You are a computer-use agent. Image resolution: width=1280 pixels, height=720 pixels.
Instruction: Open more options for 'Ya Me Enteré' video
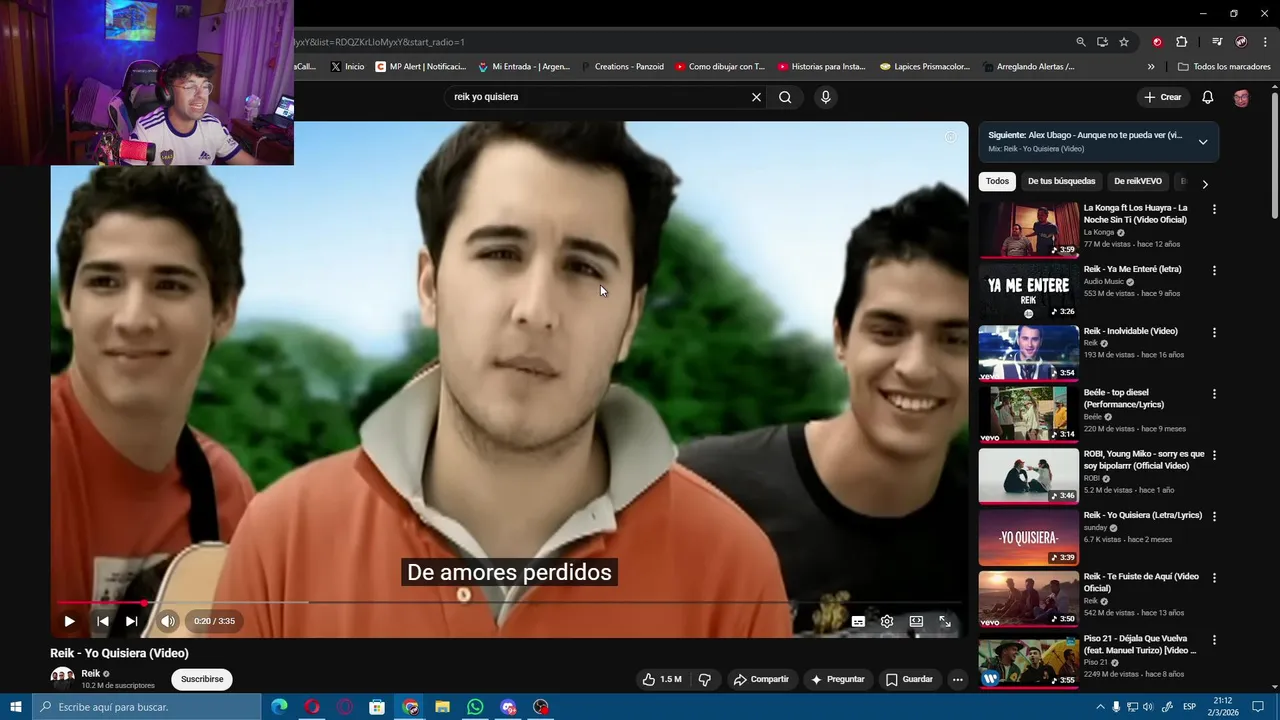pyautogui.click(x=1214, y=271)
